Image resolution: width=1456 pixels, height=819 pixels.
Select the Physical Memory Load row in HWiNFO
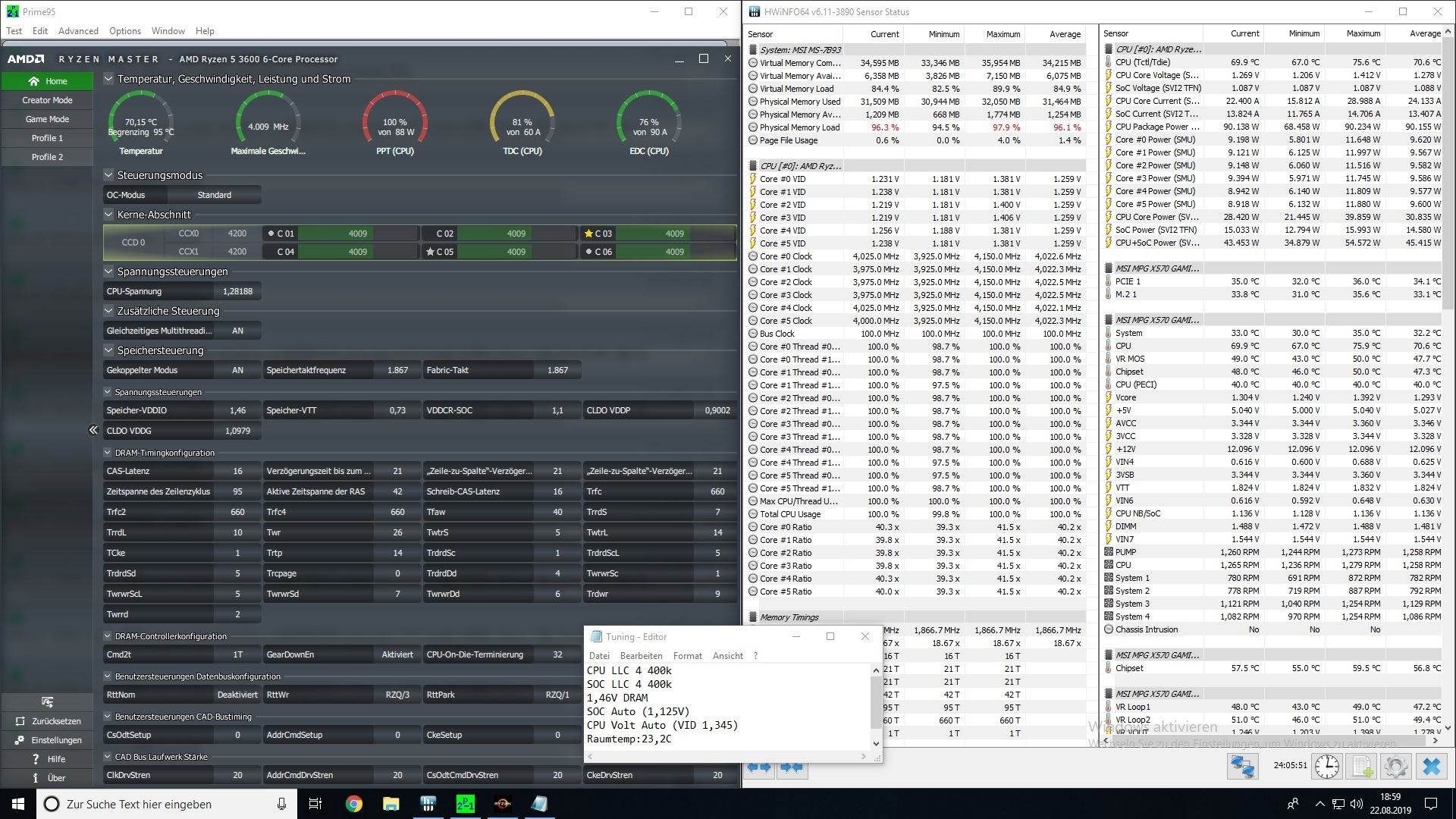pyautogui.click(x=916, y=127)
